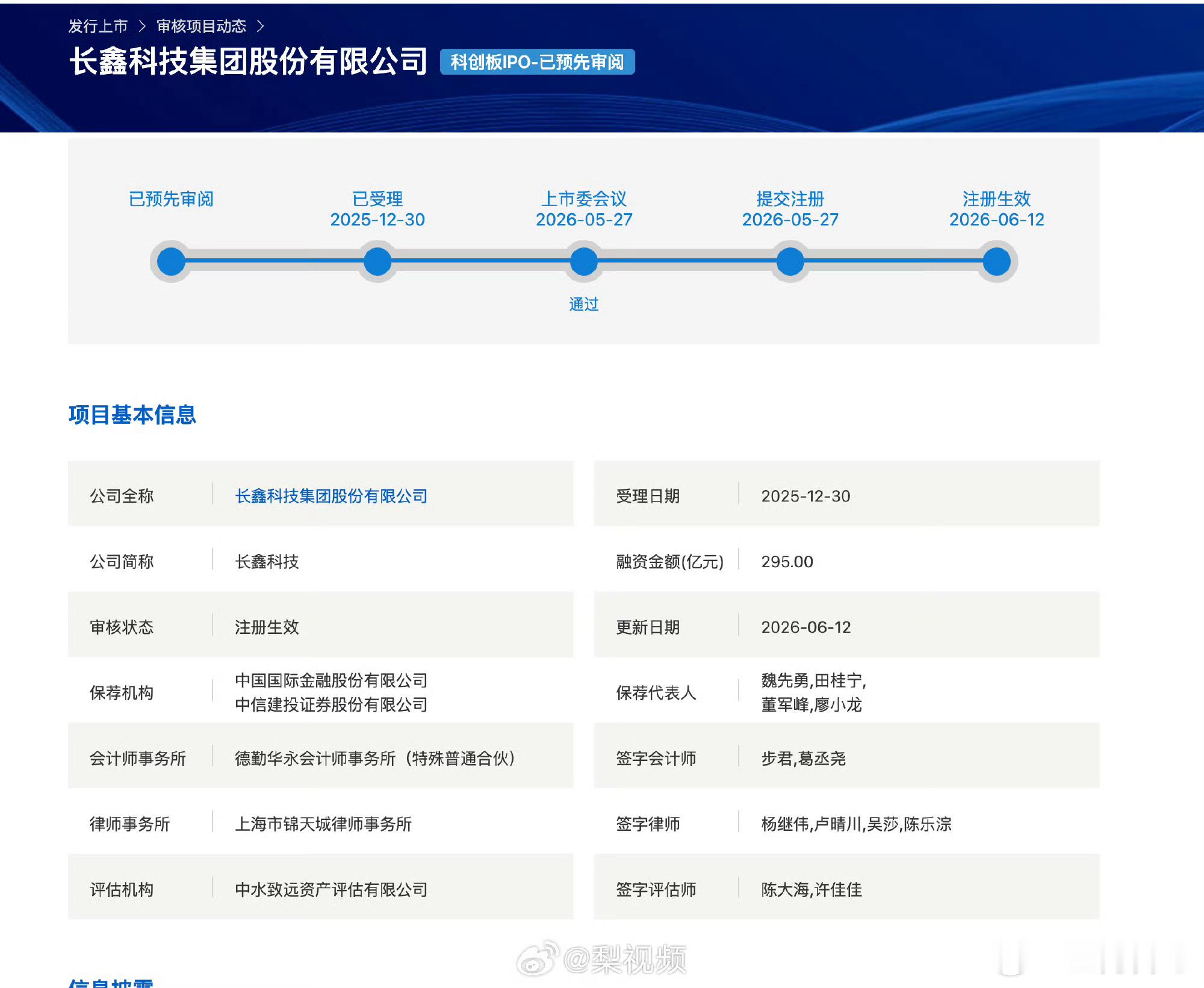Click the 已受理 2025-12-30 stage label
The image size is (1204, 988).
(377, 209)
